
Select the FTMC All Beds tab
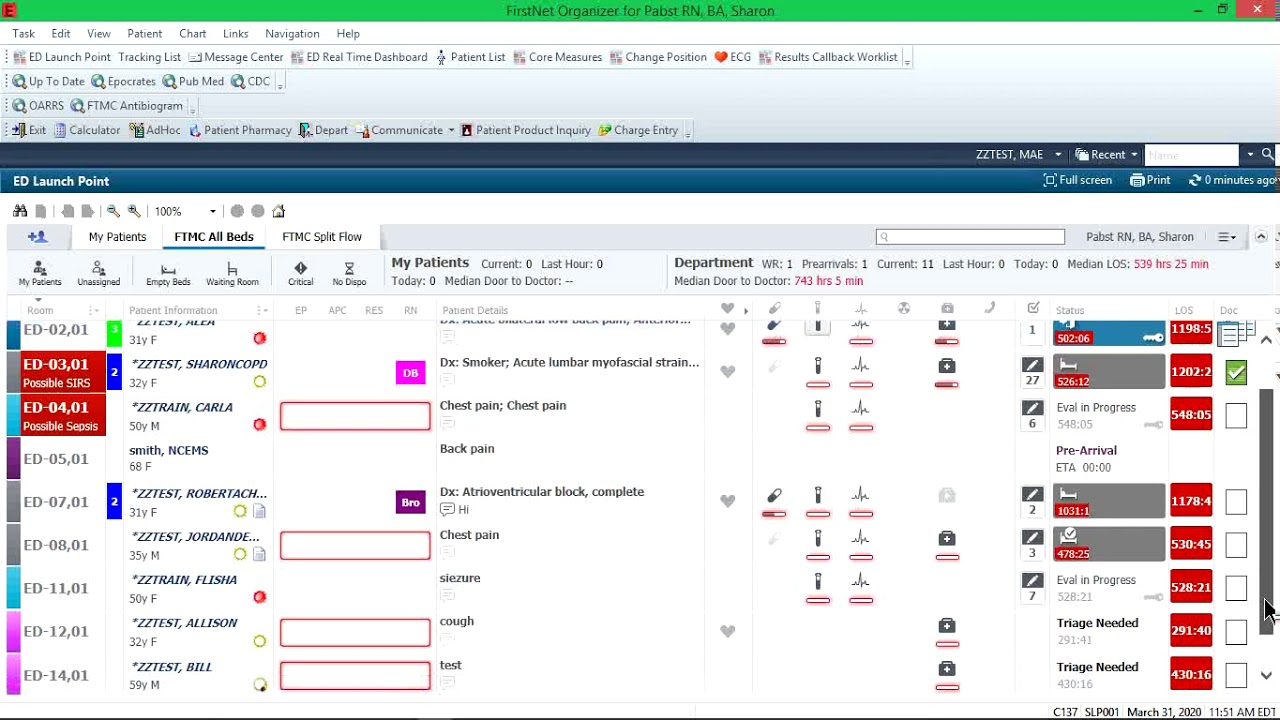click(x=214, y=237)
